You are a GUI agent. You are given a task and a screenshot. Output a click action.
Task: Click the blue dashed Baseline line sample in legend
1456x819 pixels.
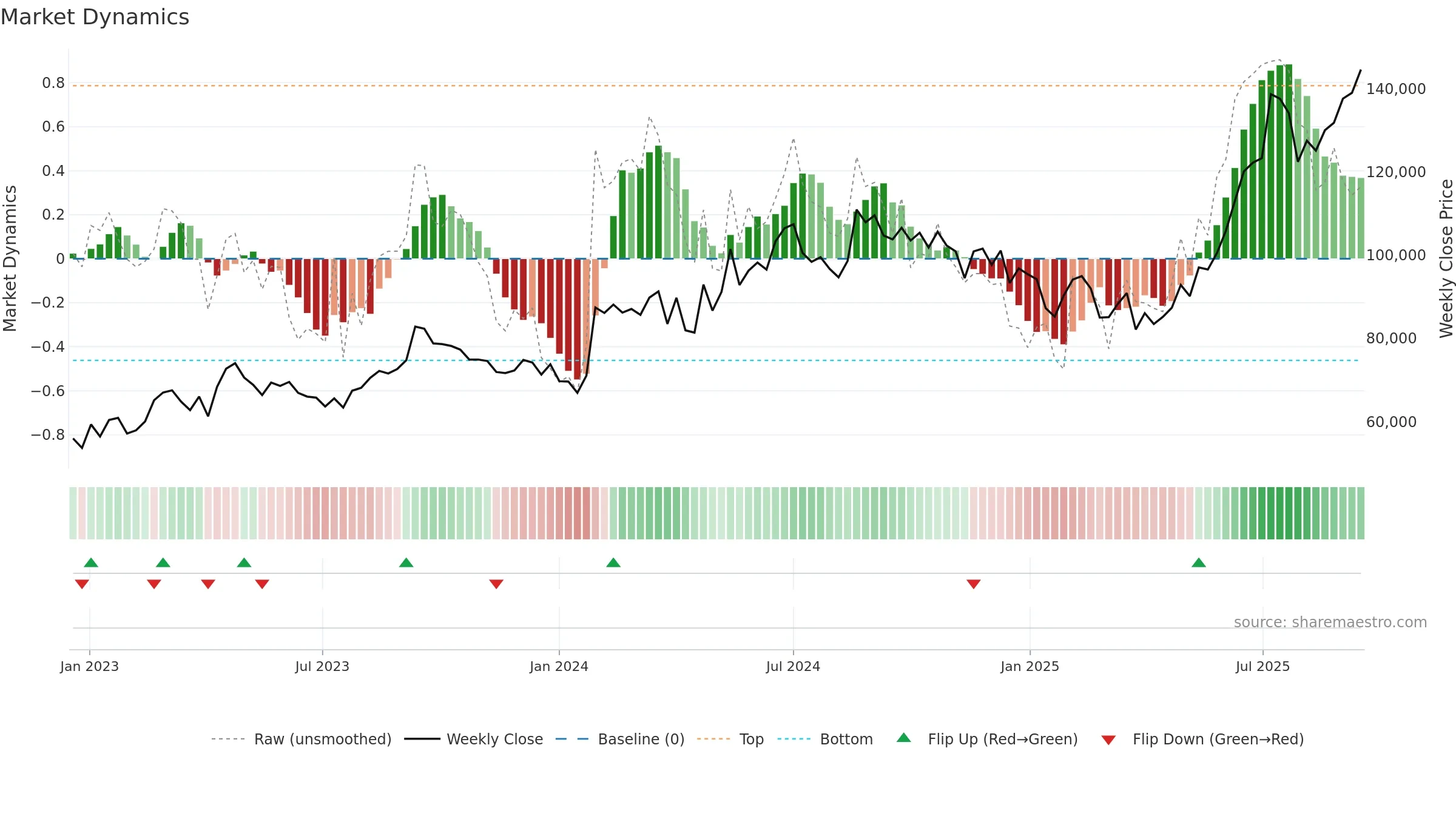(x=572, y=739)
